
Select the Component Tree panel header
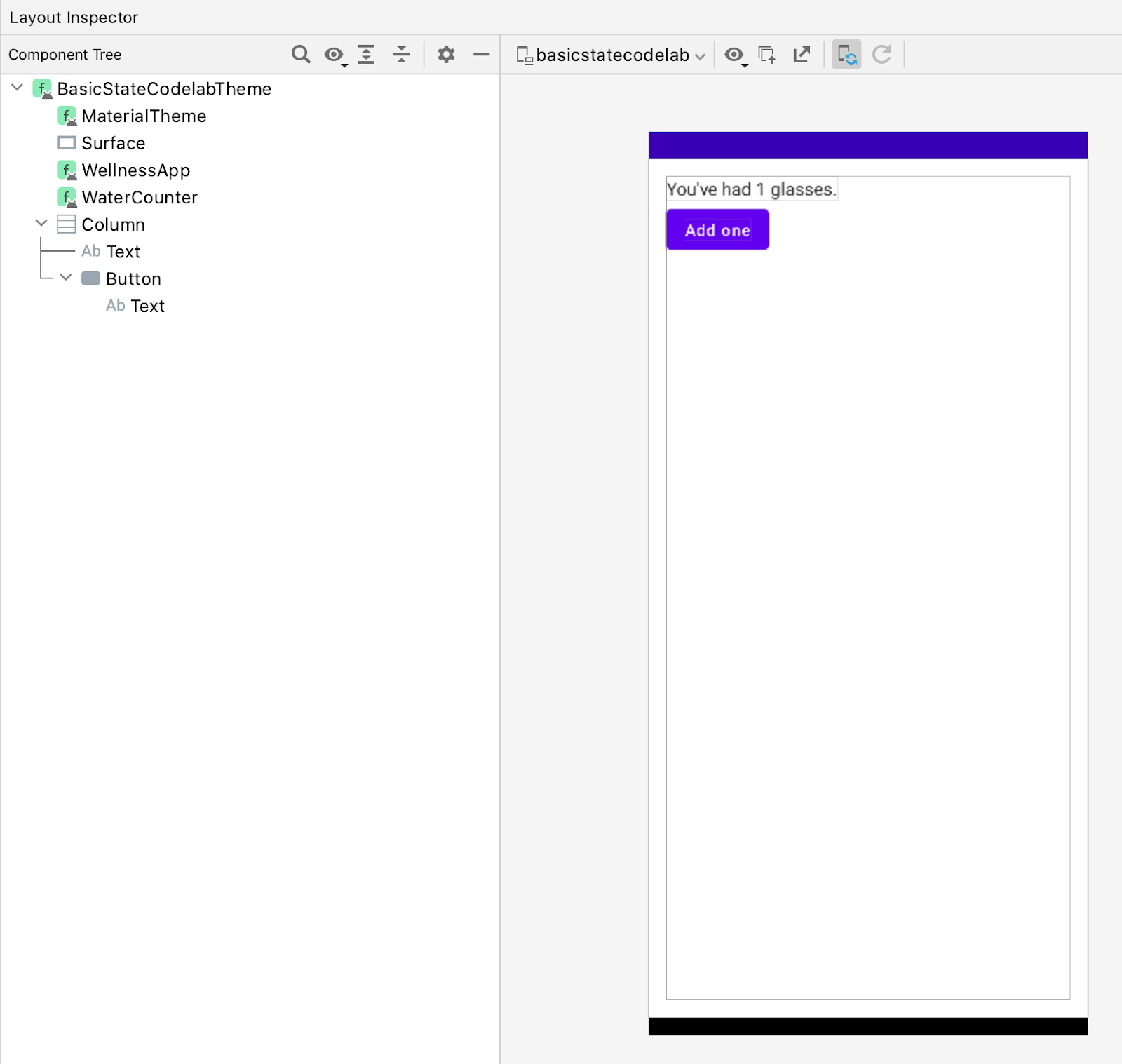point(65,54)
